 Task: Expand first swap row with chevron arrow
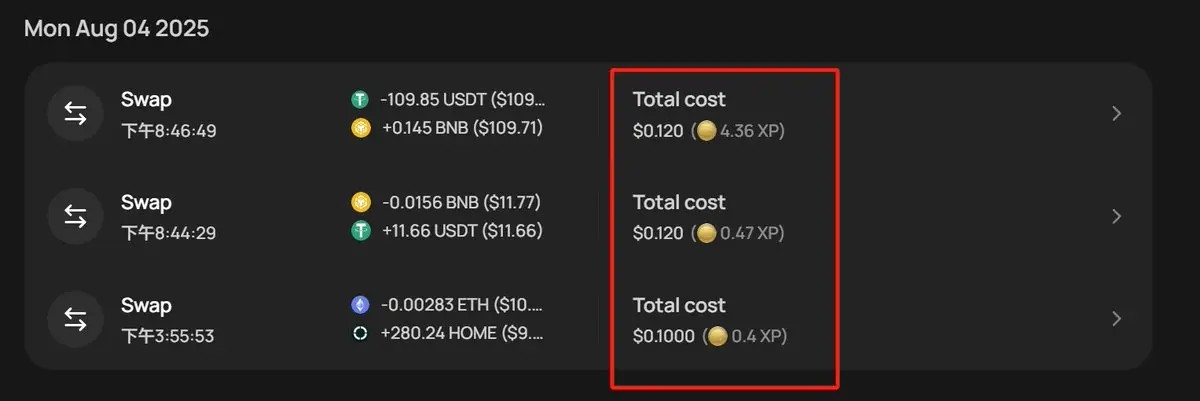[1118, 114]
